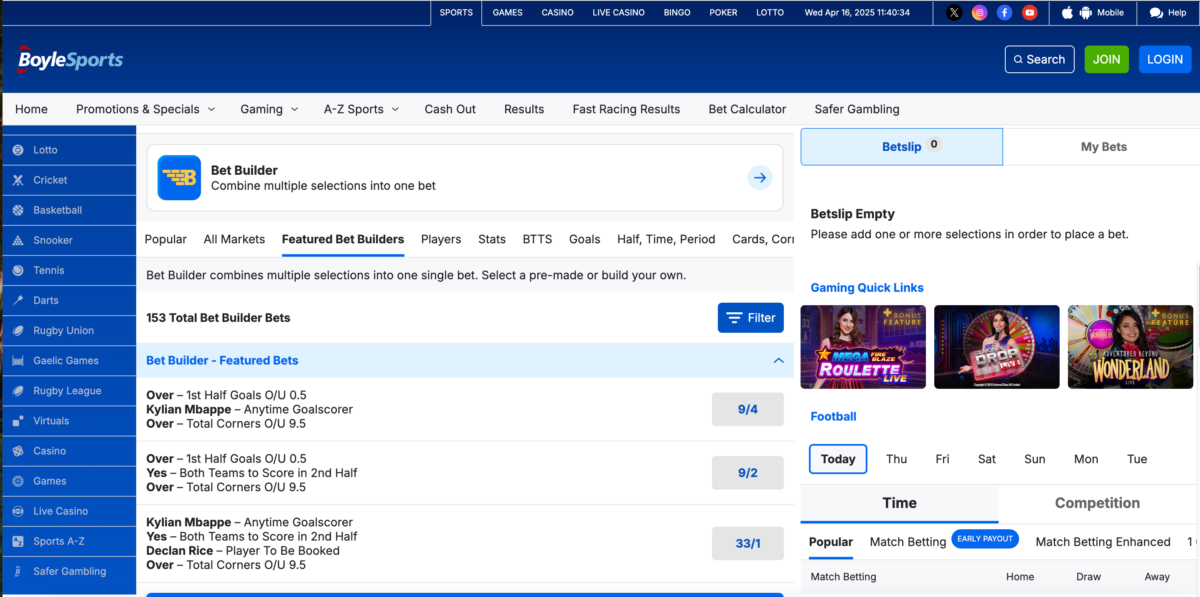Viewport: 1200px width, 597px height.
Task: Open the Bet Calculator link
Action: (x=747, y=109)
